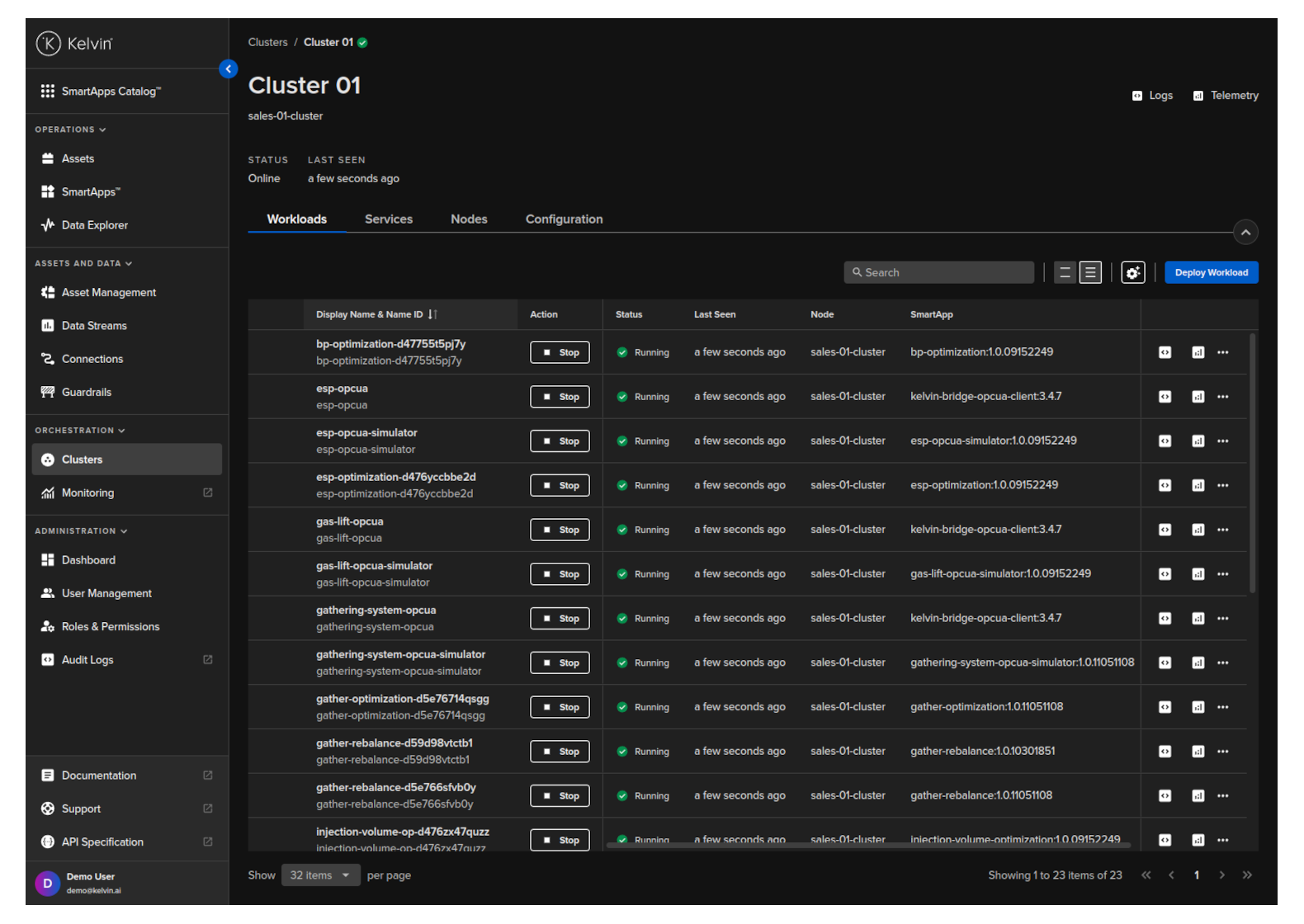The height and width of the screenshot is (924, 1304).
Task: Collapse the cluster header with chevron button
Action: [x=1245, y=233]
